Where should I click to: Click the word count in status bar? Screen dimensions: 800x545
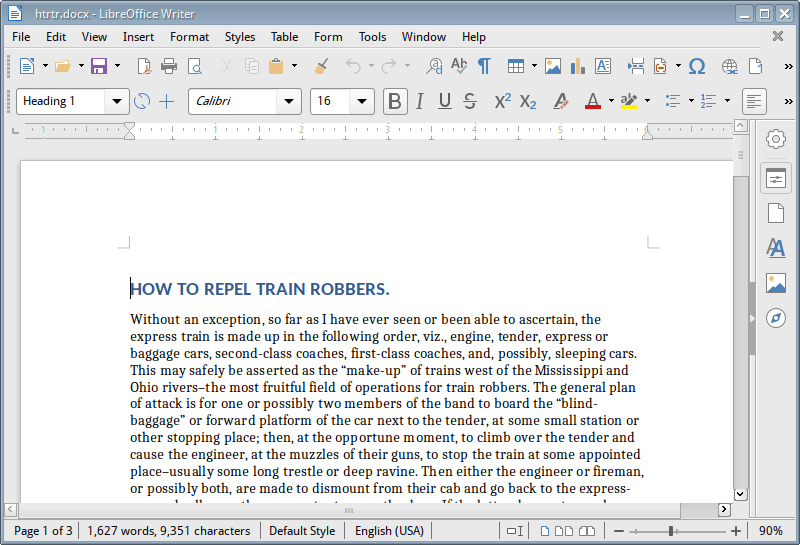pos(168,531)
